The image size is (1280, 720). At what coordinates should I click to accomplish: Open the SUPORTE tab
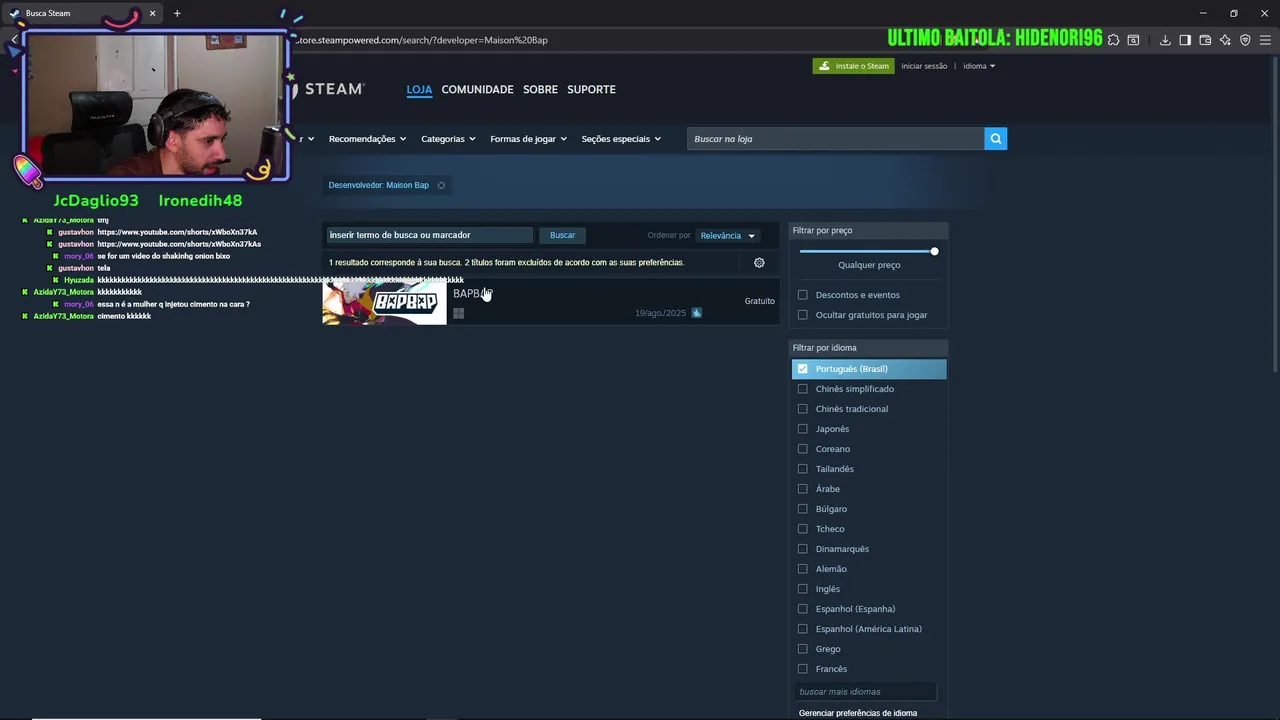(x=591, y=90)
